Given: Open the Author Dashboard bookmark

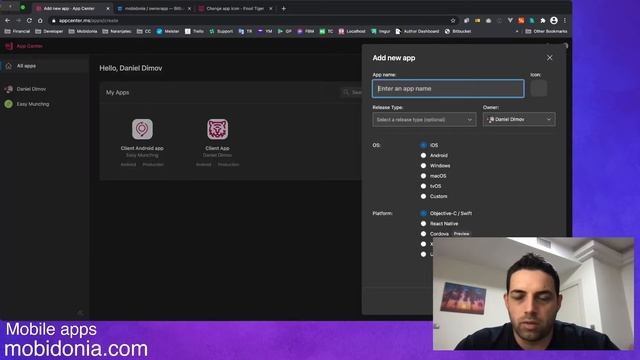Looking at the screenshot, I should click(417, 31).
